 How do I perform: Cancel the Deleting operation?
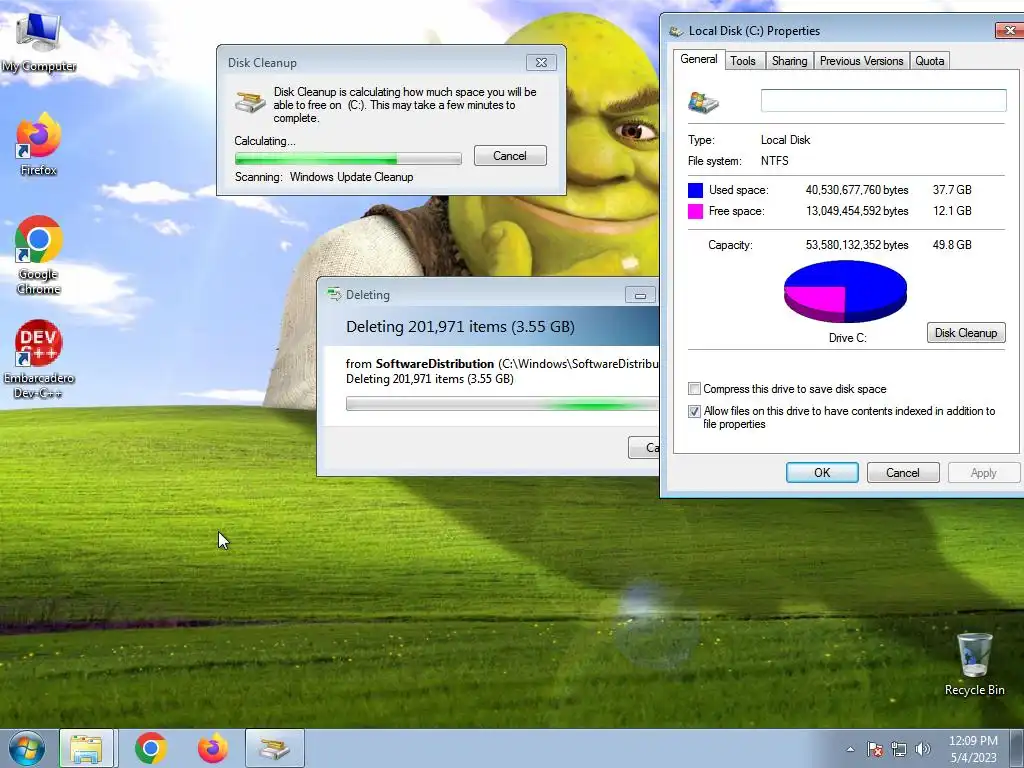point(644,447)
